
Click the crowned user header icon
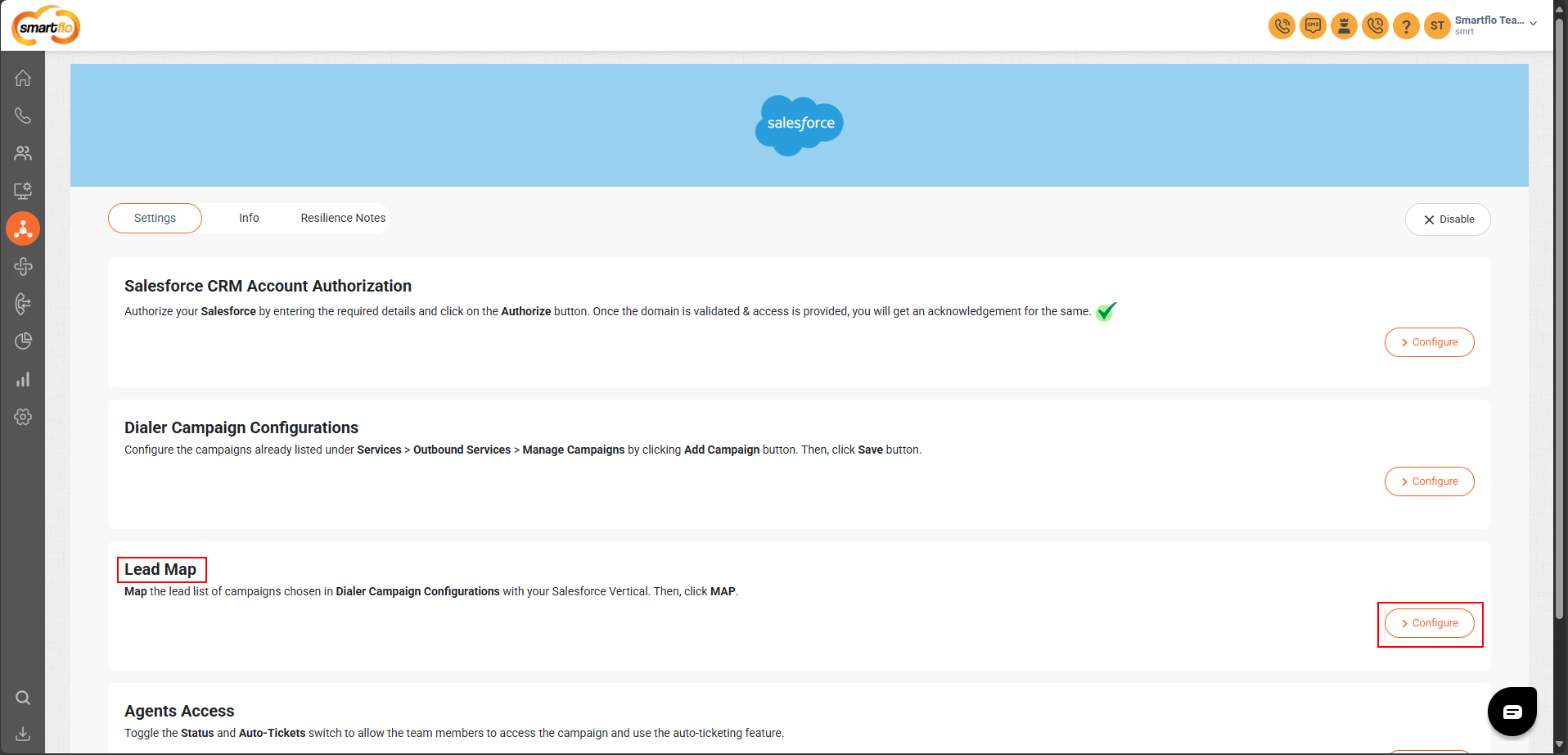pos(1344,25)
